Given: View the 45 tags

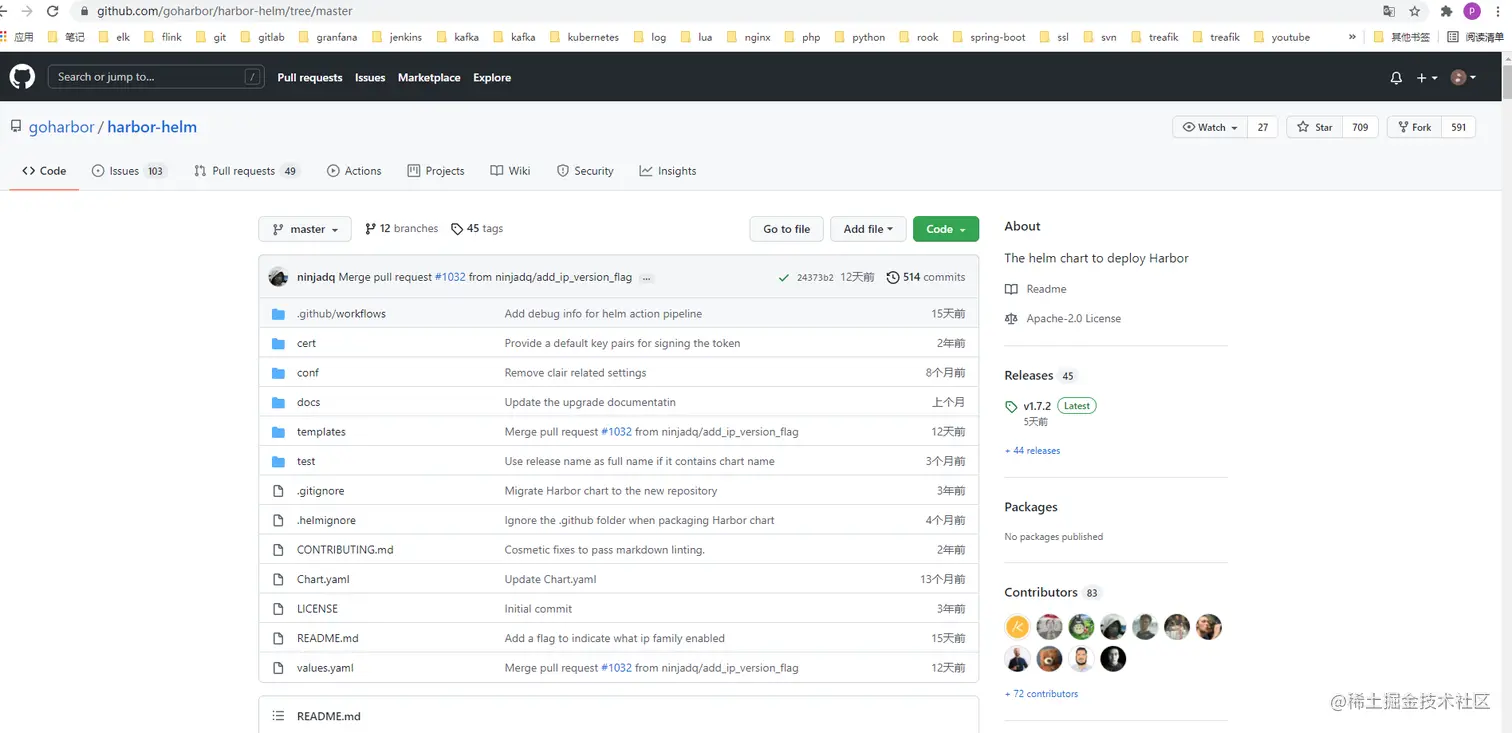Looking at the screenshot, I should [477, 229].
